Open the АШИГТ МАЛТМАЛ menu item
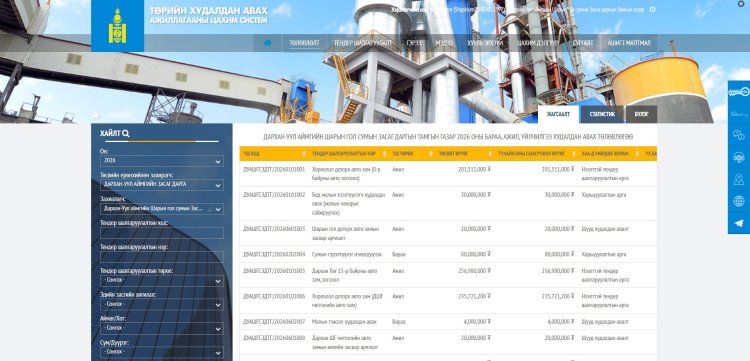This screenshot has height=361, width=750. (629, 43)
